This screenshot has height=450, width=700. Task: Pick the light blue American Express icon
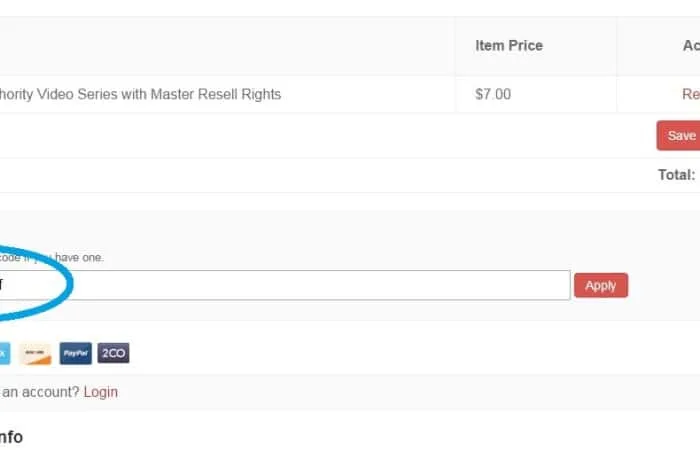(4, 354)
